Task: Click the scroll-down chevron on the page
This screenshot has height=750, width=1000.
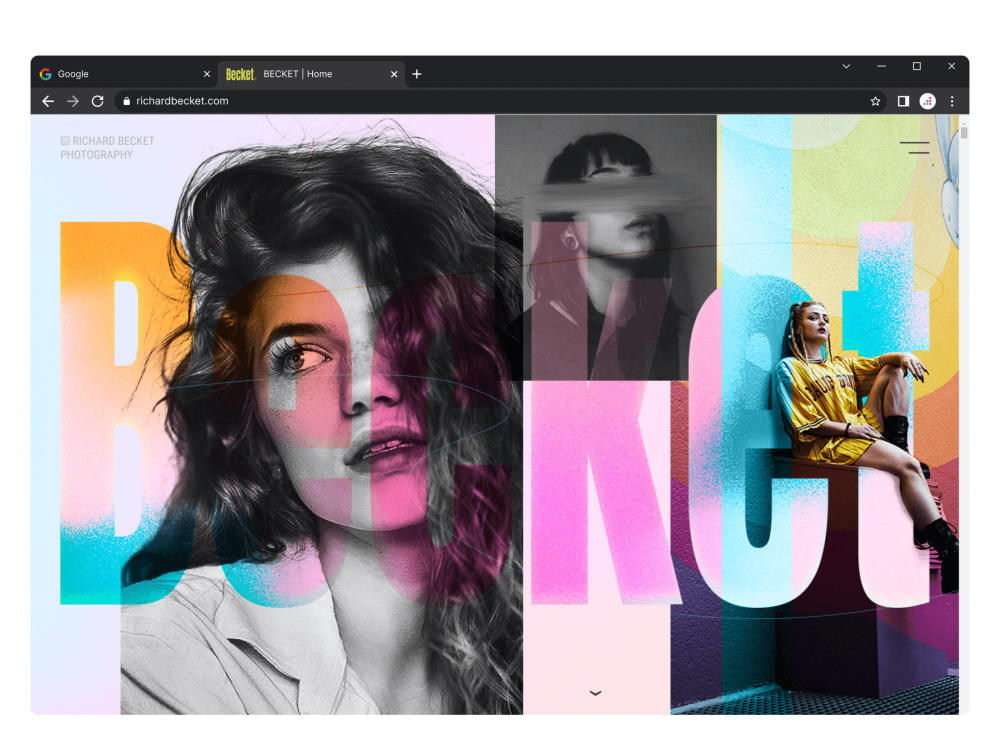Action: [x=596, y=693]
